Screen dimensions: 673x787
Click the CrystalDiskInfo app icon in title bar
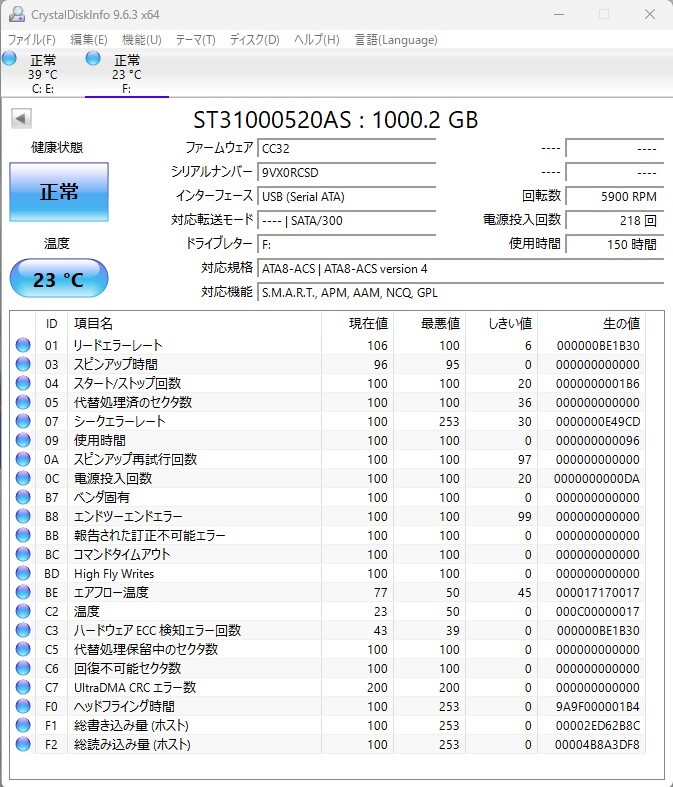17,15
